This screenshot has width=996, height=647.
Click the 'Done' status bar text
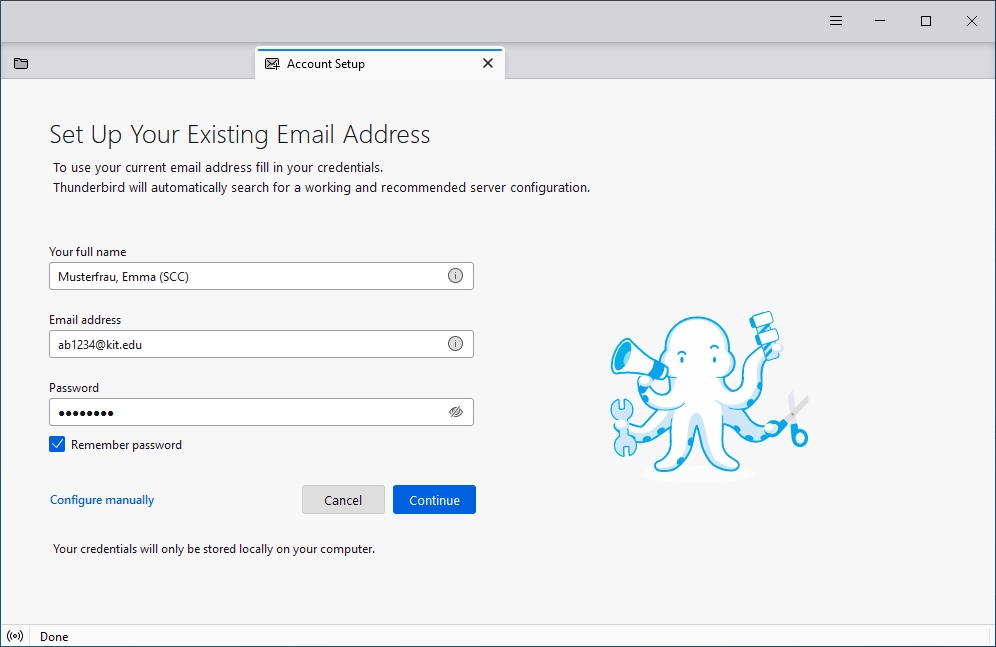[54, 637]
